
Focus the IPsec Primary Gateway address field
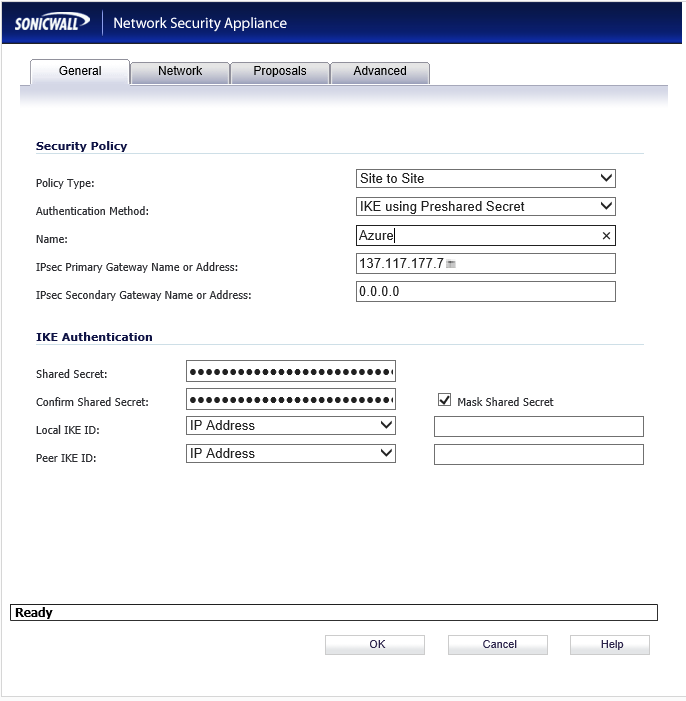(530, 264)
